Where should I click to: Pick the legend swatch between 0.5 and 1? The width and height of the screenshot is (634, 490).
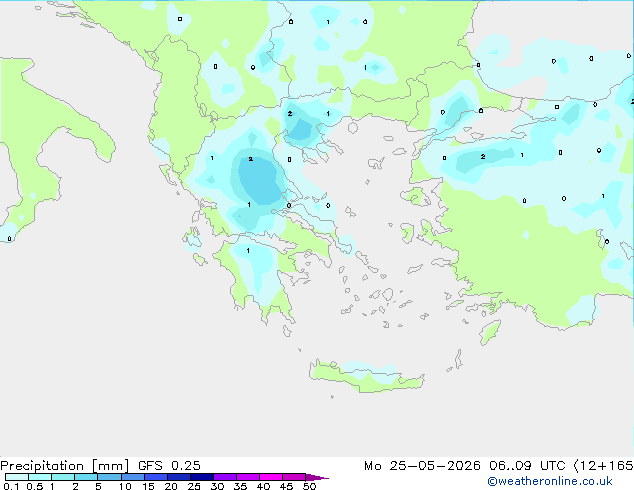click(40, 477)
